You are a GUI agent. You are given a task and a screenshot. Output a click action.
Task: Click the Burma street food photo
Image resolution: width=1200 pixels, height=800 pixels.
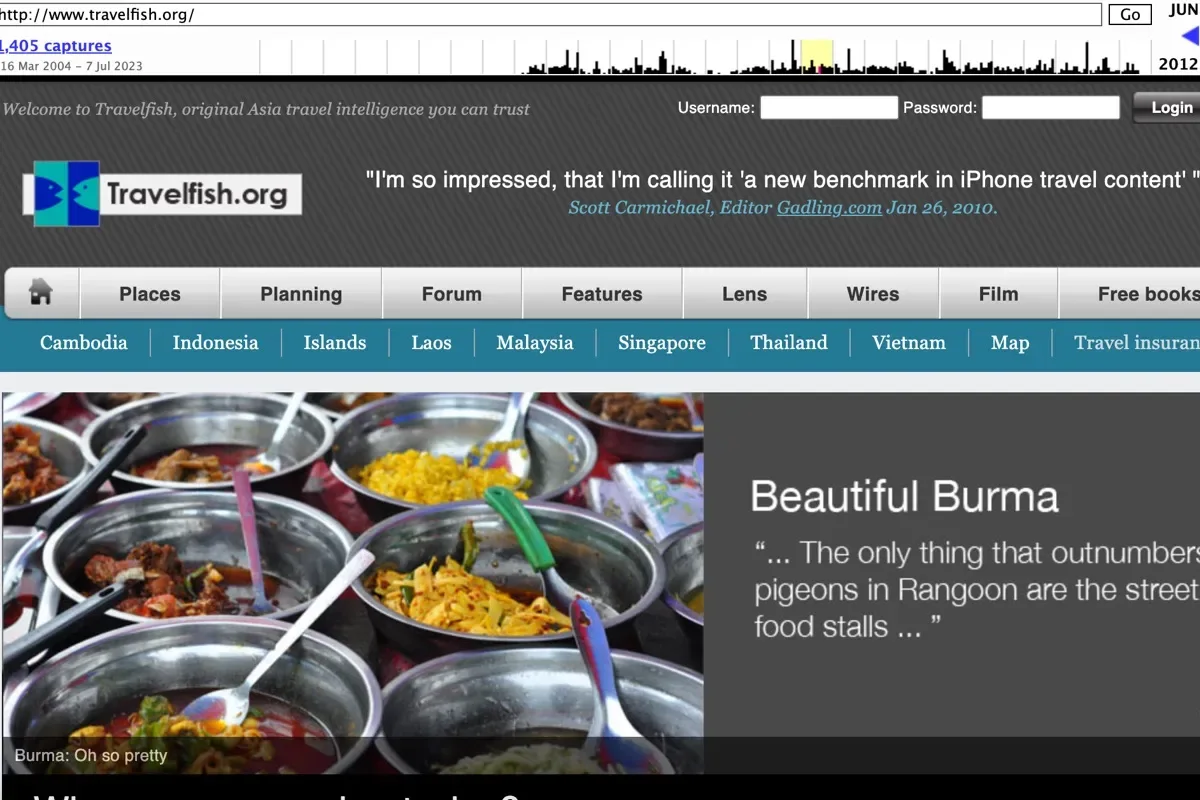click(352, 583)
